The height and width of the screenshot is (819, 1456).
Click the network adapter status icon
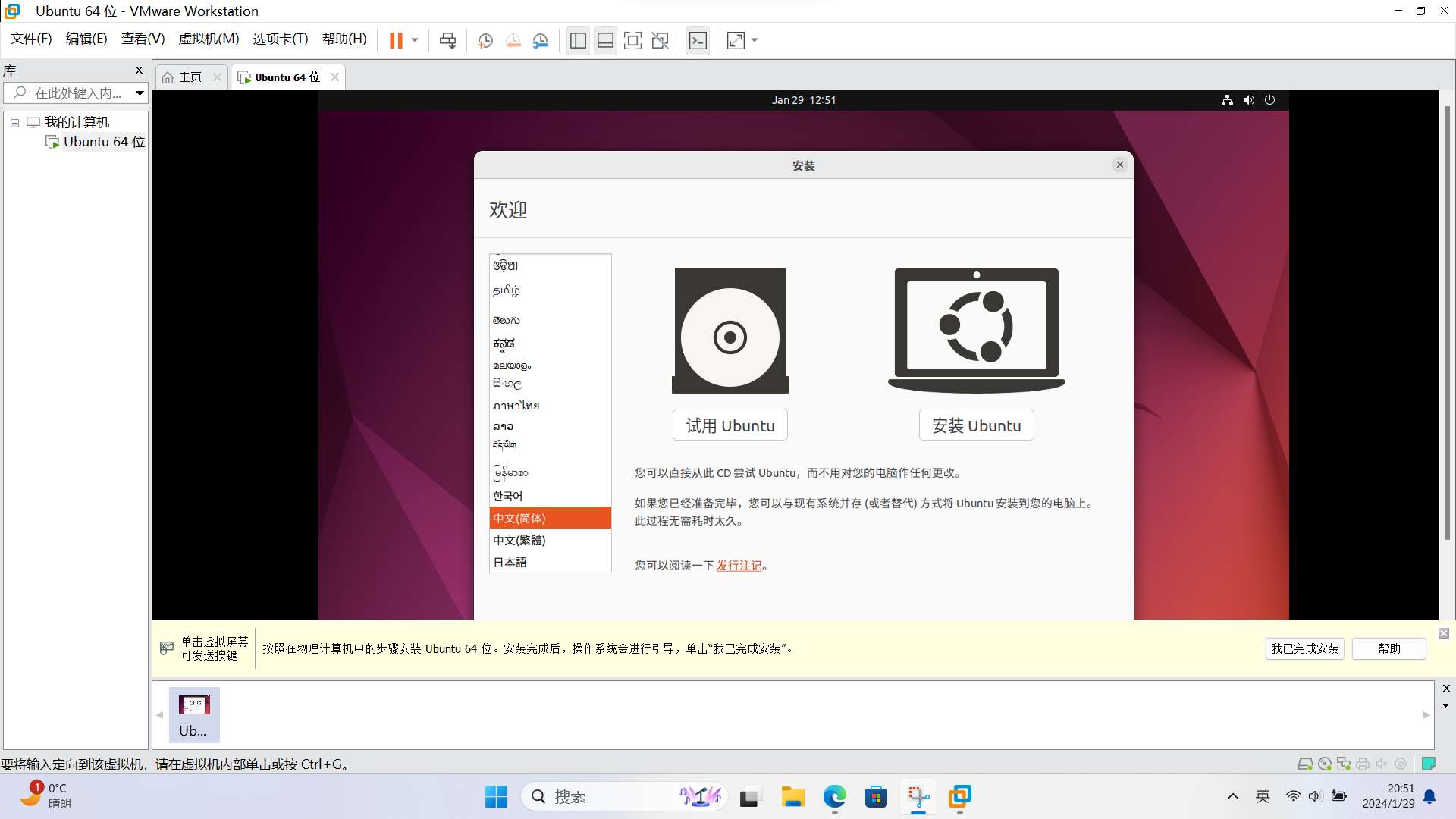[x=1344, y=764]
